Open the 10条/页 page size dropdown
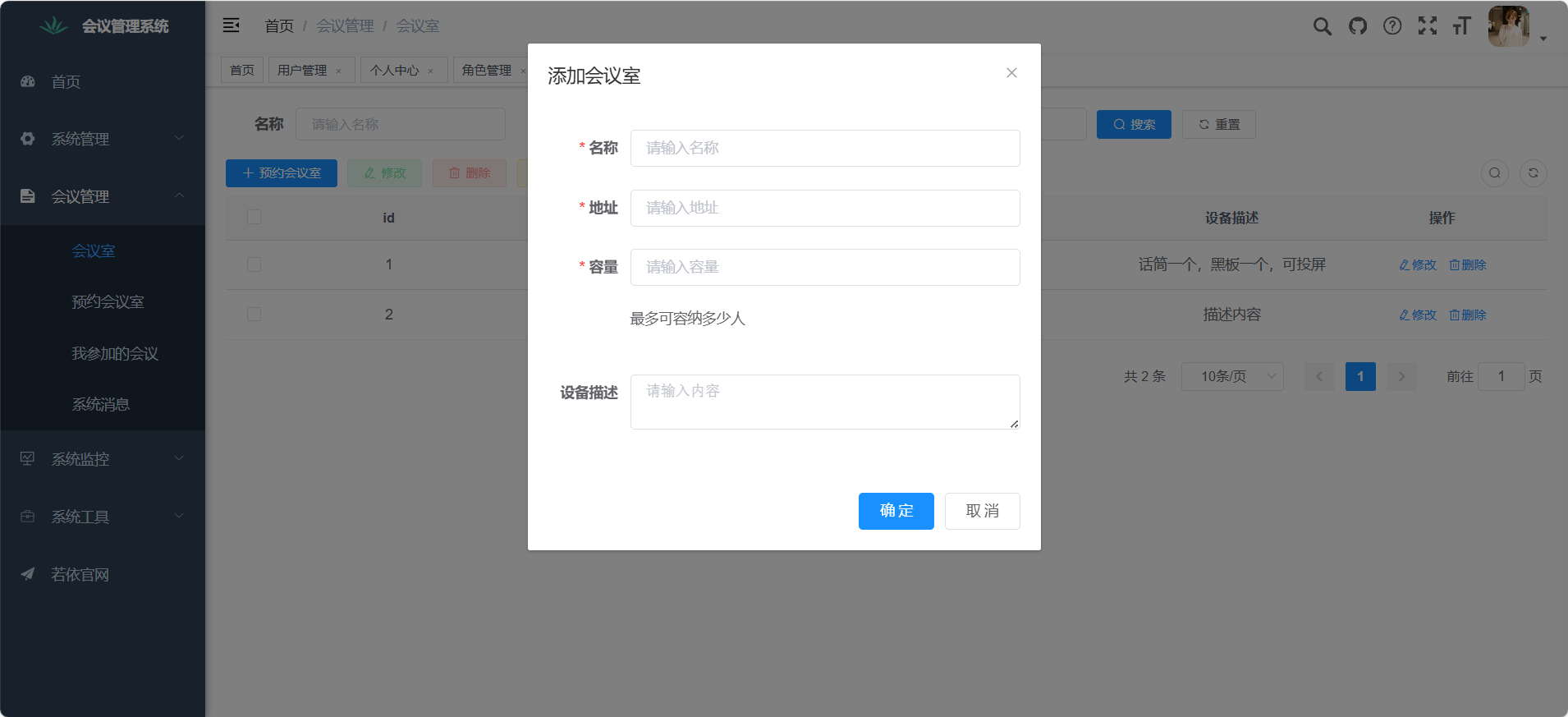This screenshot has height=717, width=1568. tap(1232, 376)
